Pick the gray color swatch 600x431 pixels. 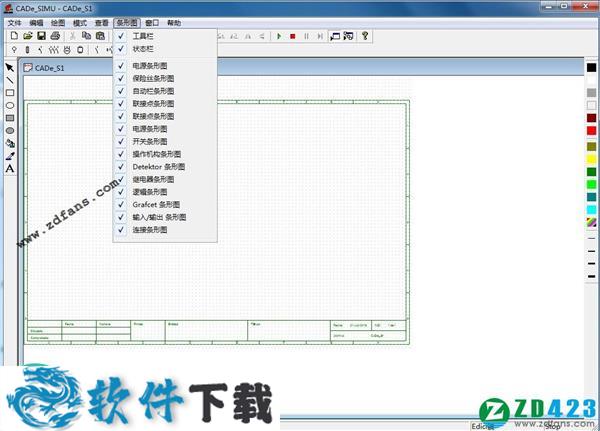(592, 93)
